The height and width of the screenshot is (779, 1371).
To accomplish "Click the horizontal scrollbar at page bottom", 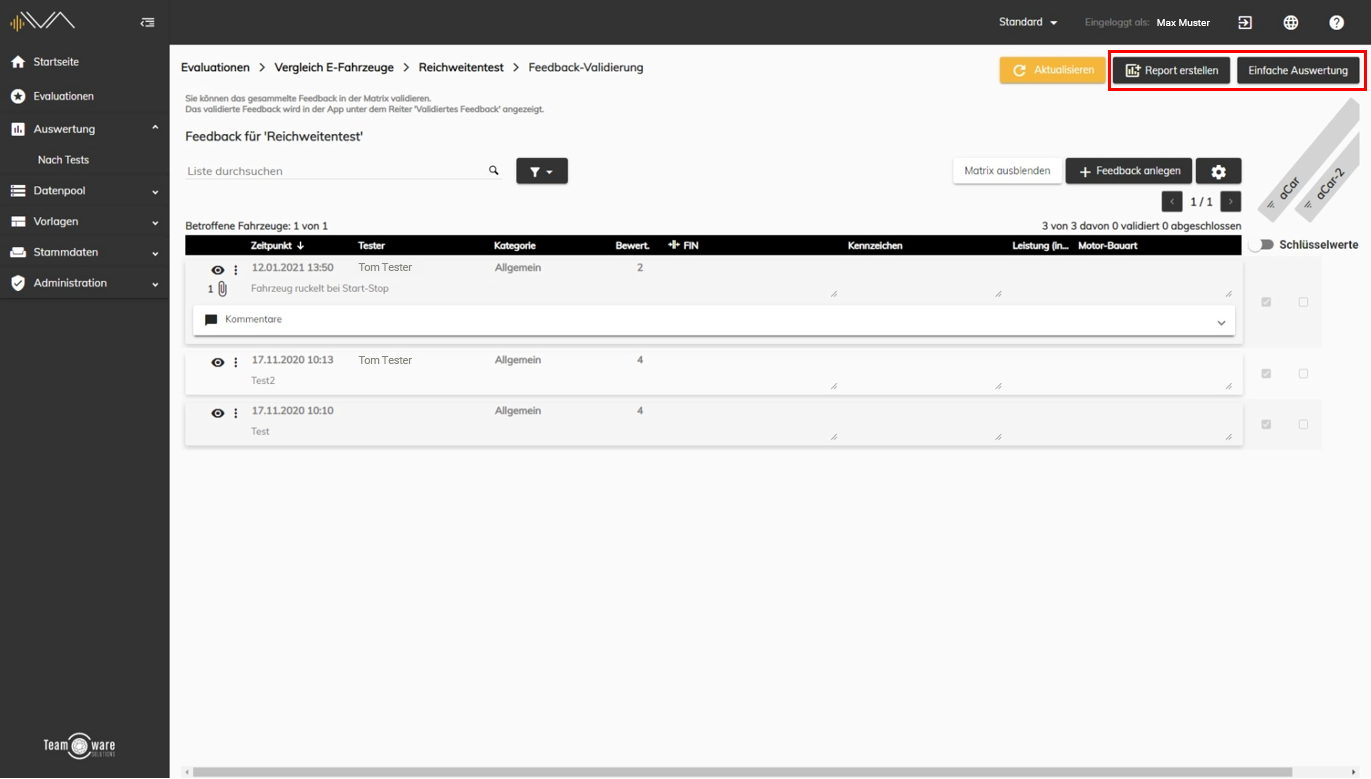I will tap(742, 772).
